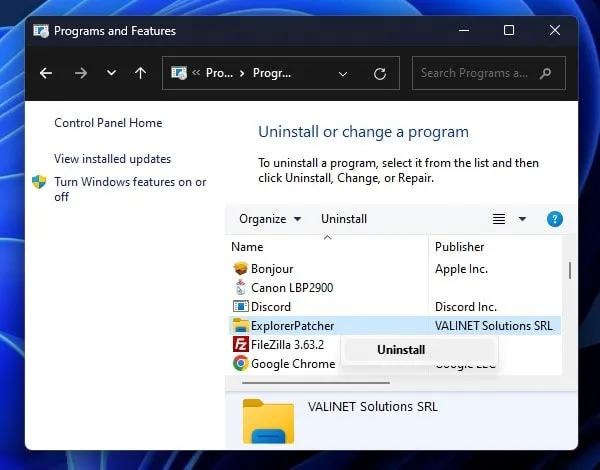Open help with the blue question icon
Viewport: 600px width, 470px height.
(x=554, y=219)
